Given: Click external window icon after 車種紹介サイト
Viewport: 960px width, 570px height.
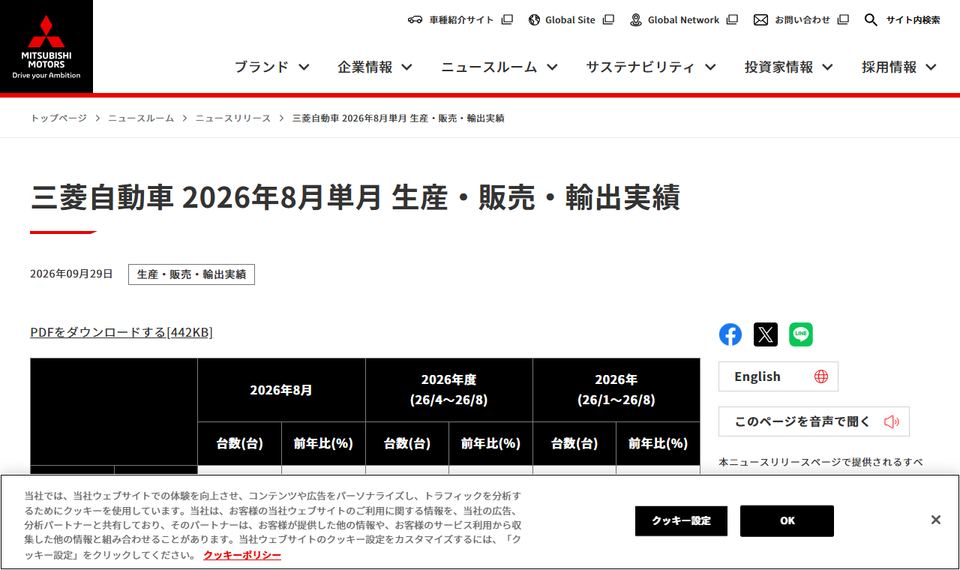Looking at the screenshot, I should coord(507,20).
